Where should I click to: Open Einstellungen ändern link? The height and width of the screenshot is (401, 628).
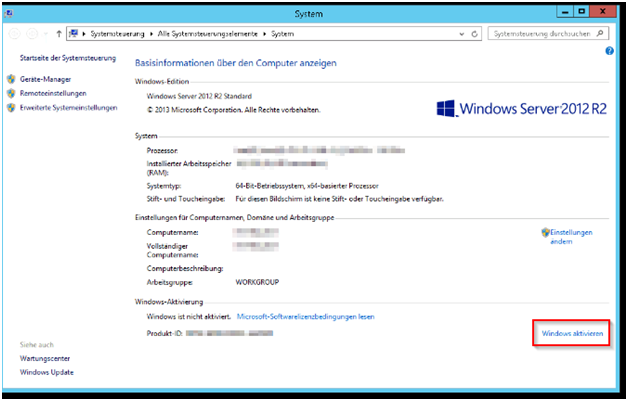pos(571,237)
